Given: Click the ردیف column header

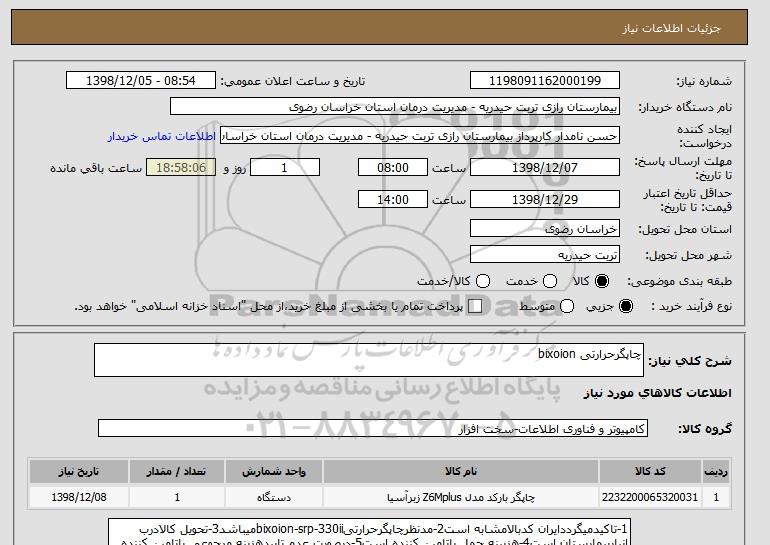Looking at the screenshot, I should [x=716, y=471].
